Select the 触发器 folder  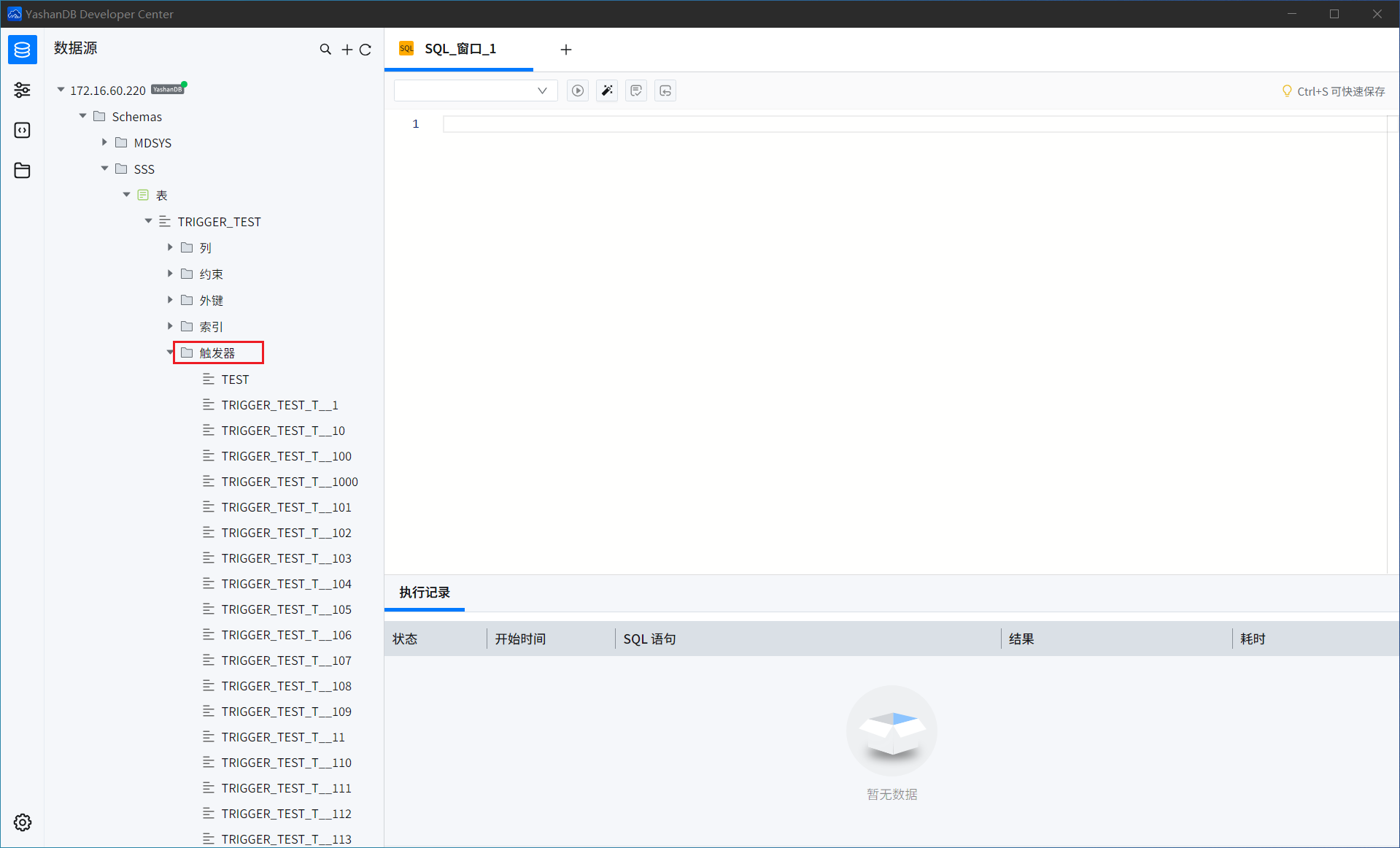pos(217,353)
